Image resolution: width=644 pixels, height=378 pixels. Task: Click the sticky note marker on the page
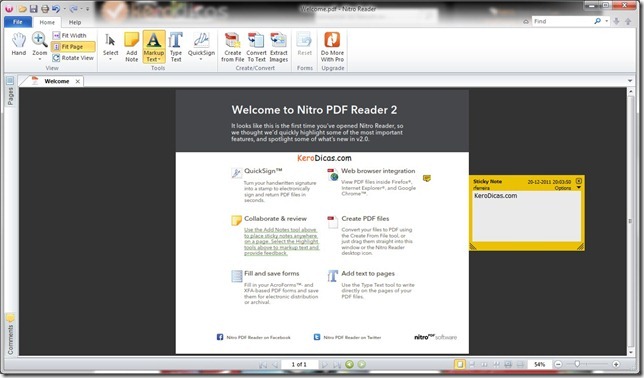pos(427,178)
